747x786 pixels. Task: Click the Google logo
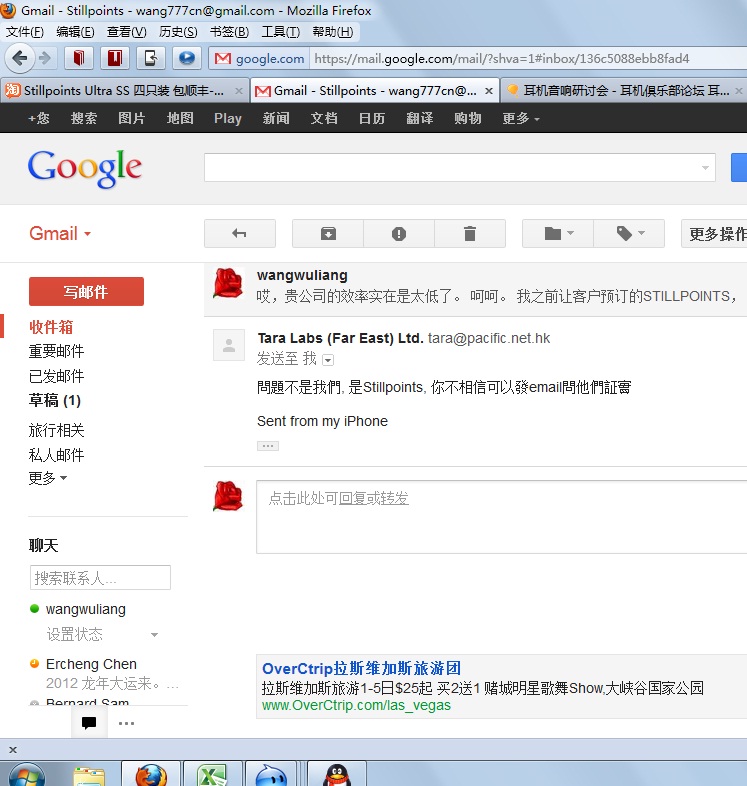85,168
